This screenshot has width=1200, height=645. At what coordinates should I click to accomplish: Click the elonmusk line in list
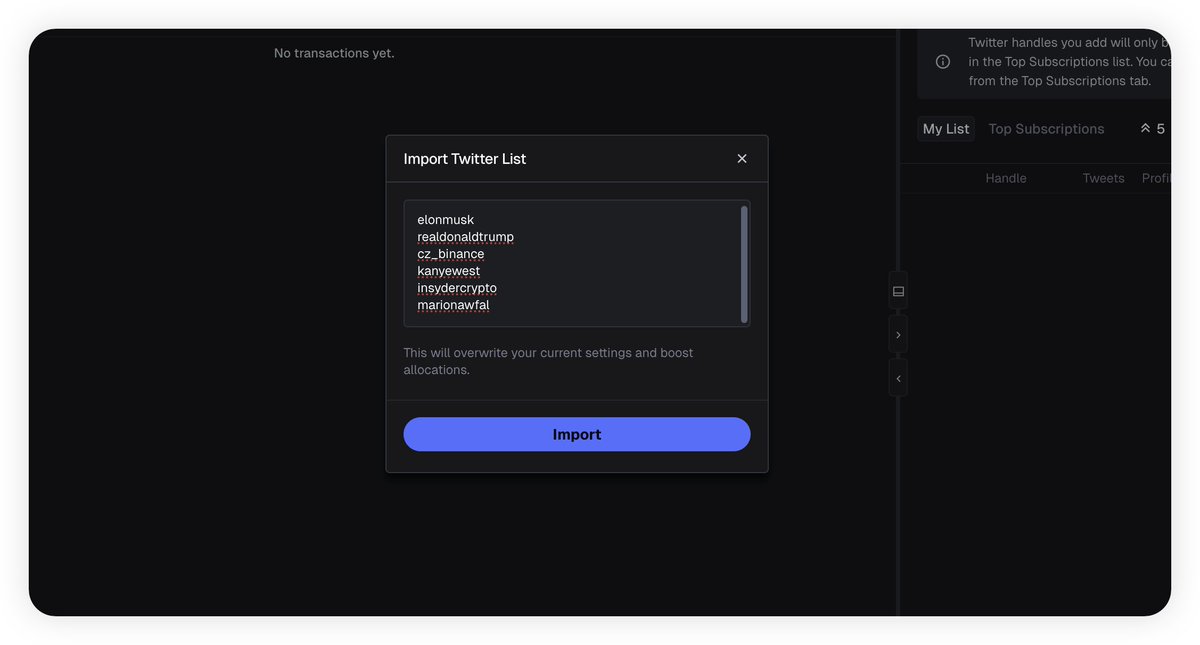click(x=446, y=220)
